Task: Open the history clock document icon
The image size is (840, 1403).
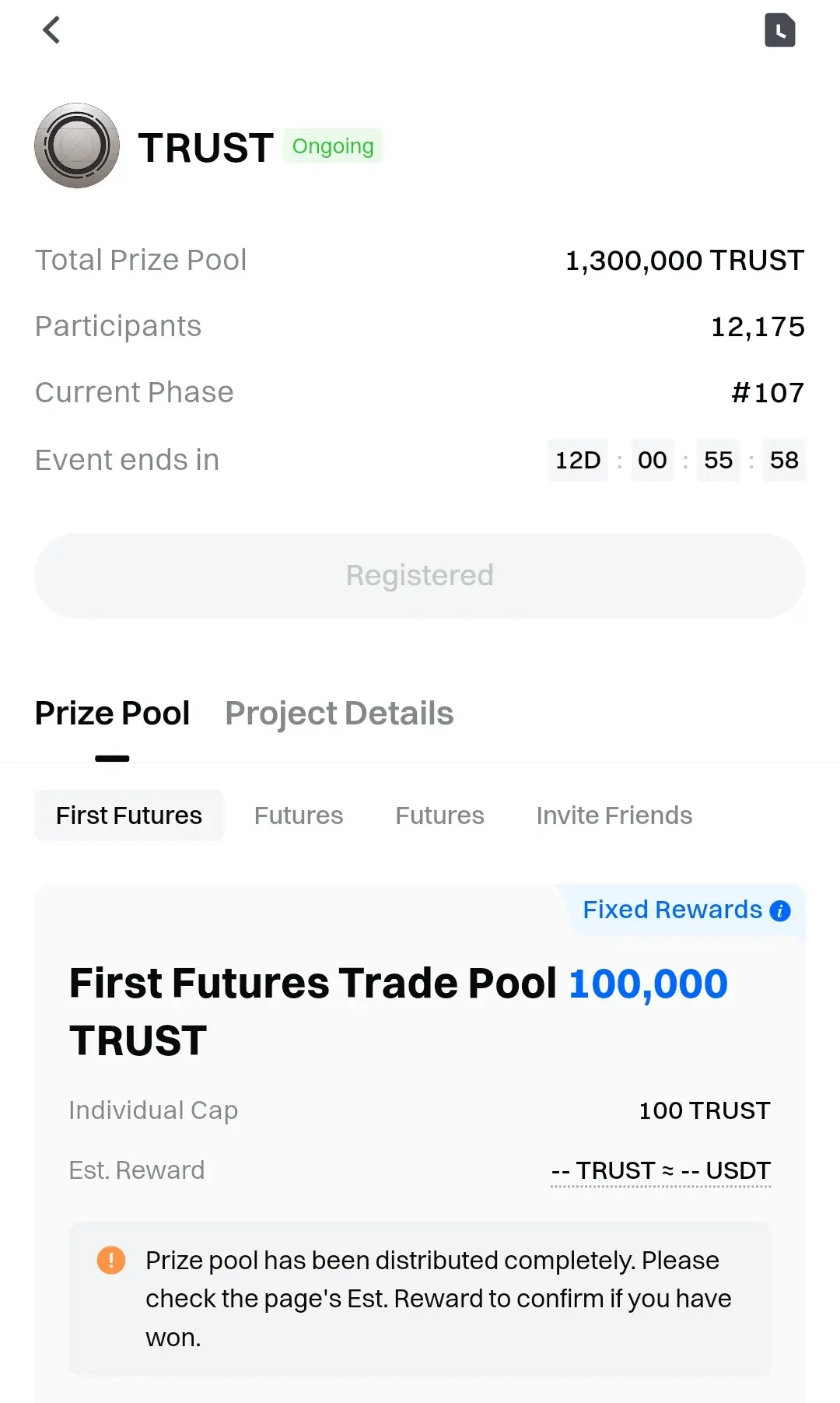Action: click(x=779, y=30)
